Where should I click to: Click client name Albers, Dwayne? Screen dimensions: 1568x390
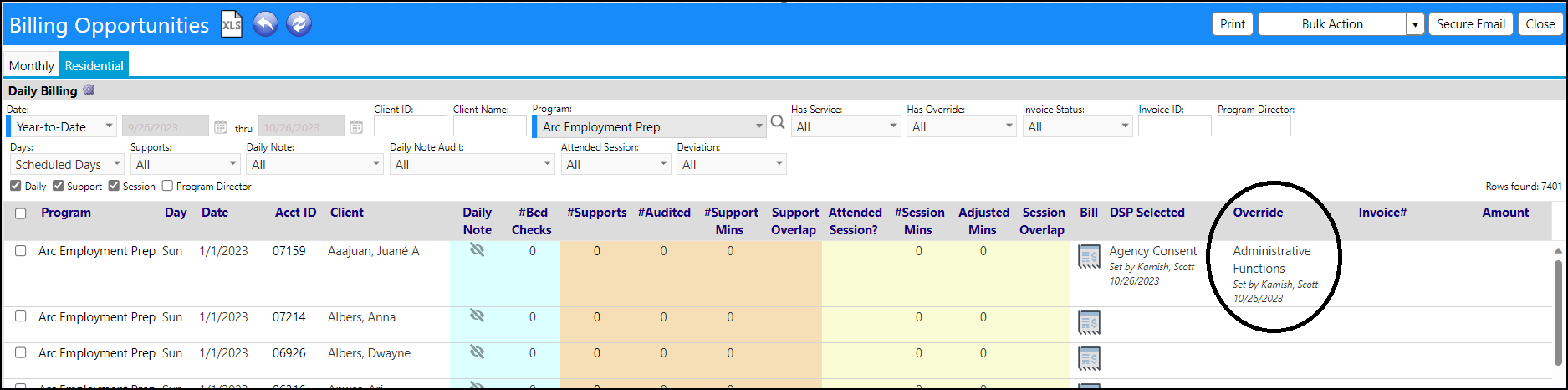369,353
